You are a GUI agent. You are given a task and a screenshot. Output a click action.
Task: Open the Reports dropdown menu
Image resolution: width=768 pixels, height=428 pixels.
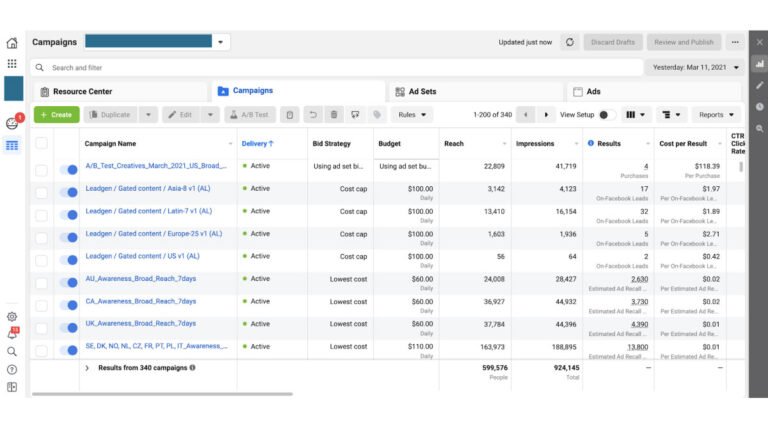coord(715,115)
